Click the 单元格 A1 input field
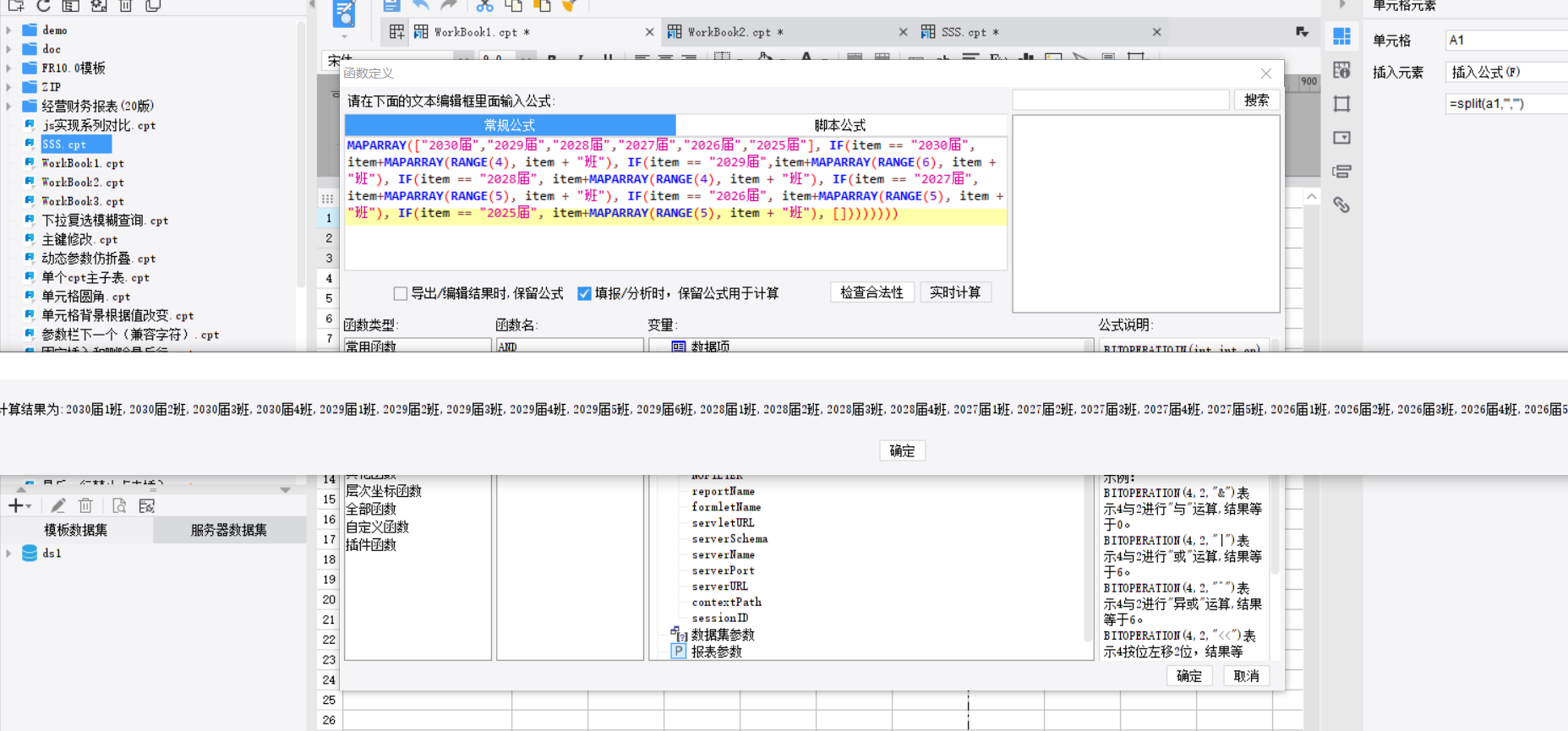 pos(1506,40)
